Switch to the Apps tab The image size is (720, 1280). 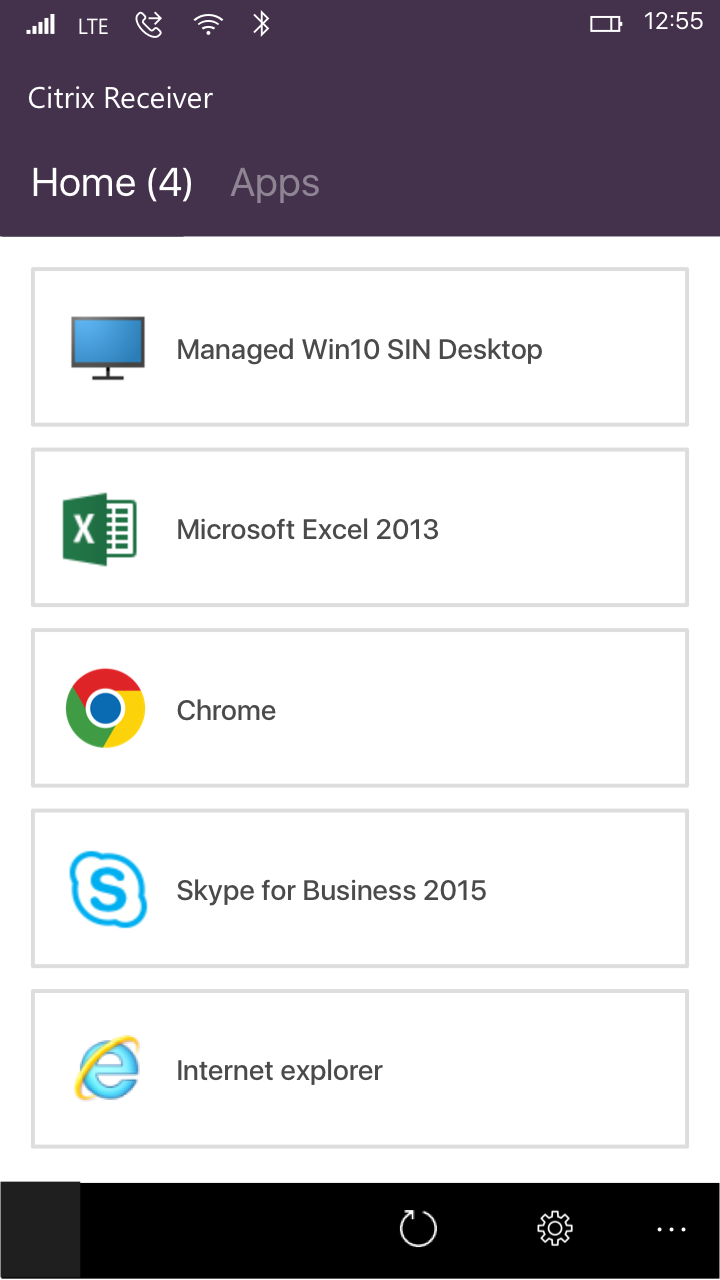[x=275, y=183]
